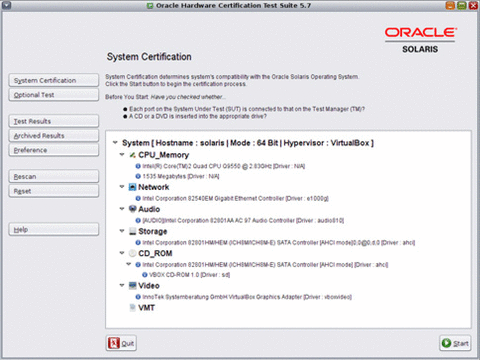Select the Storage label

tap(153, 231)
